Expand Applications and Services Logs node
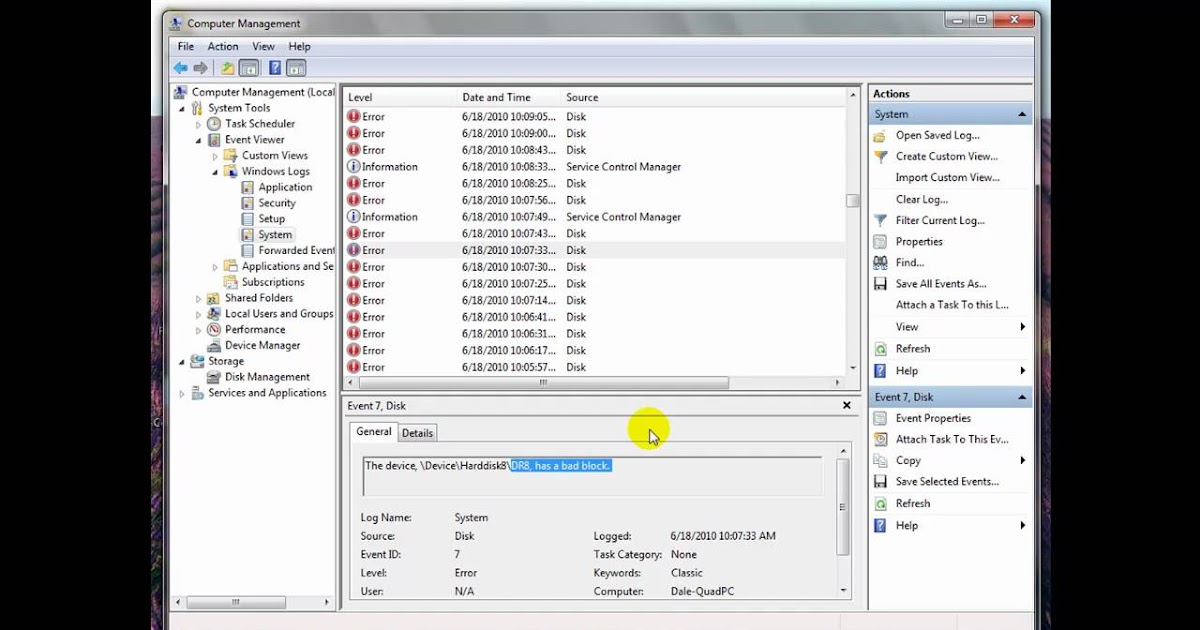The height and width of the screenshot is (630, 1200). click(215, 267)
